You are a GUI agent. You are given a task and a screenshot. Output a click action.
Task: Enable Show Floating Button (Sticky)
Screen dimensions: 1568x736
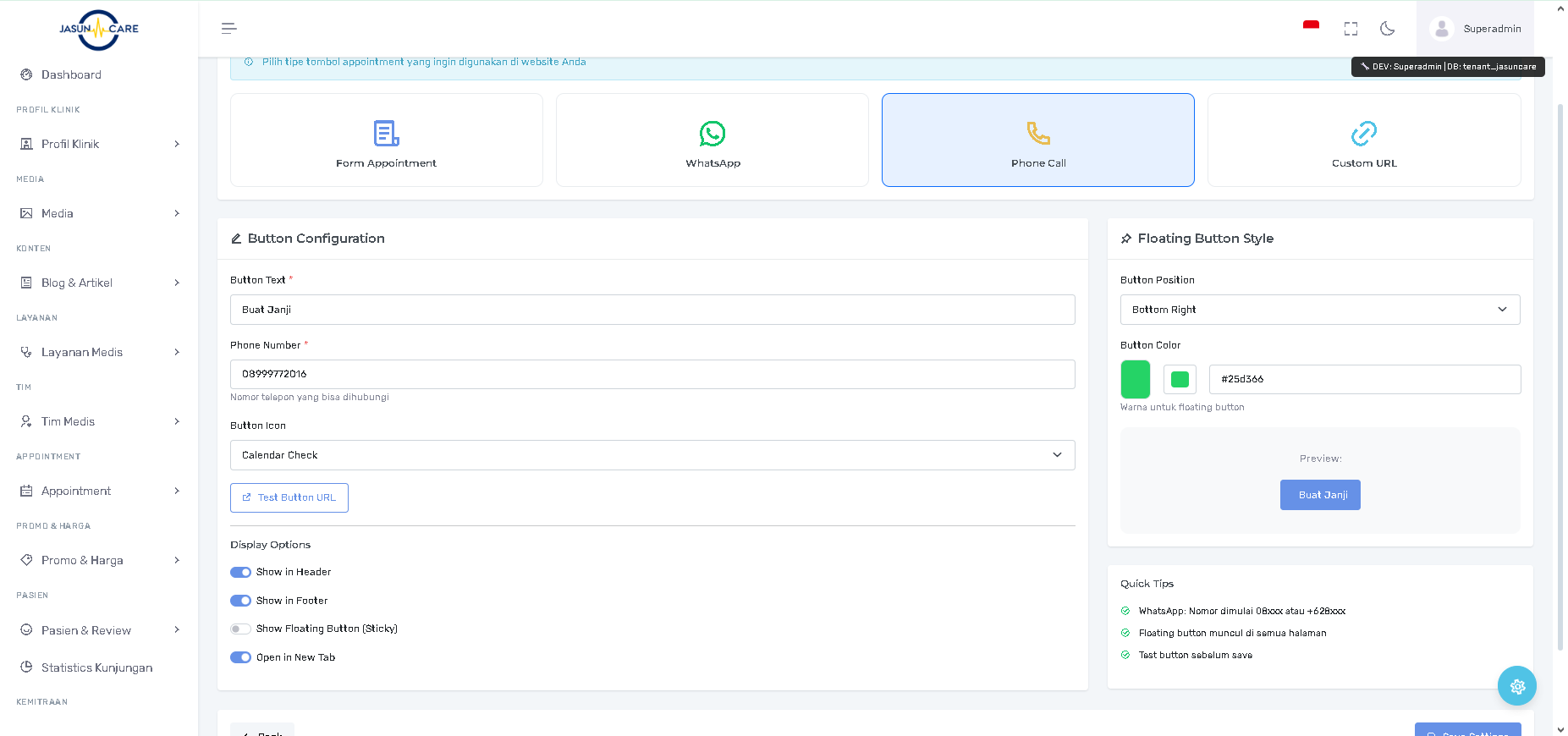tap(241, 629)
